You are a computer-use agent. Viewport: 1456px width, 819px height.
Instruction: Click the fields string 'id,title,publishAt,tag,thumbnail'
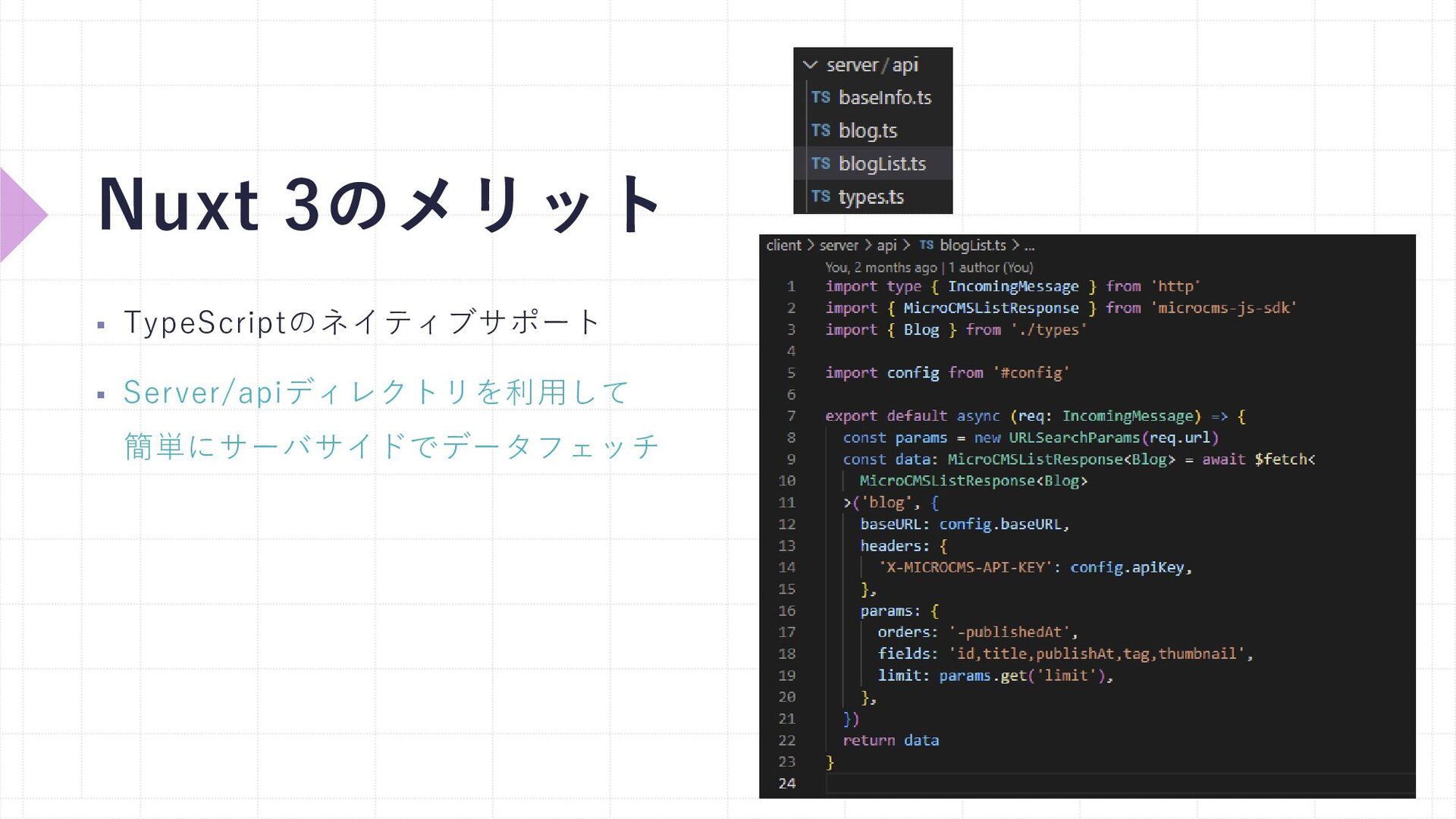1097,654
